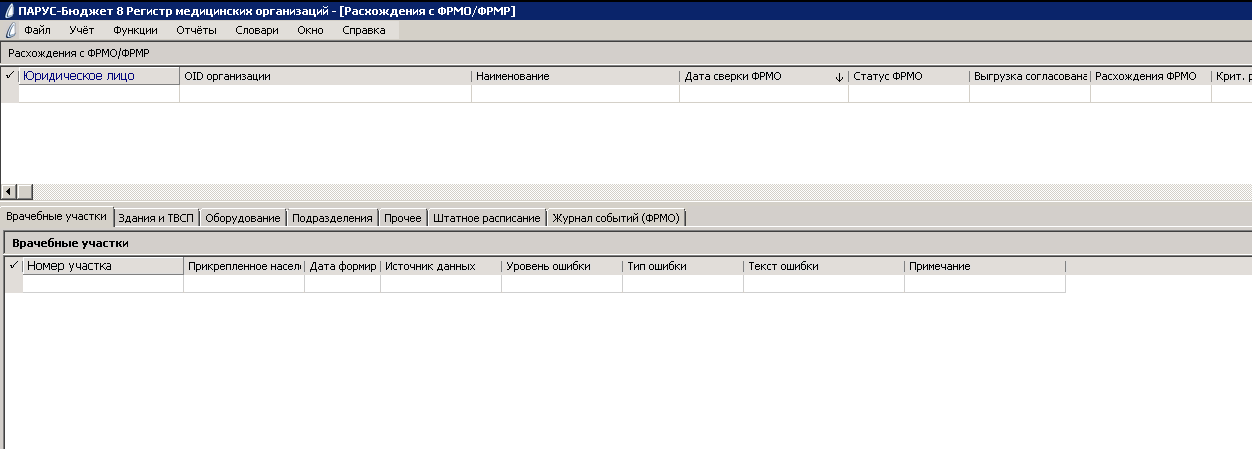Click the sort arrow in Дата сверки ФРМО

coord(839,77)
